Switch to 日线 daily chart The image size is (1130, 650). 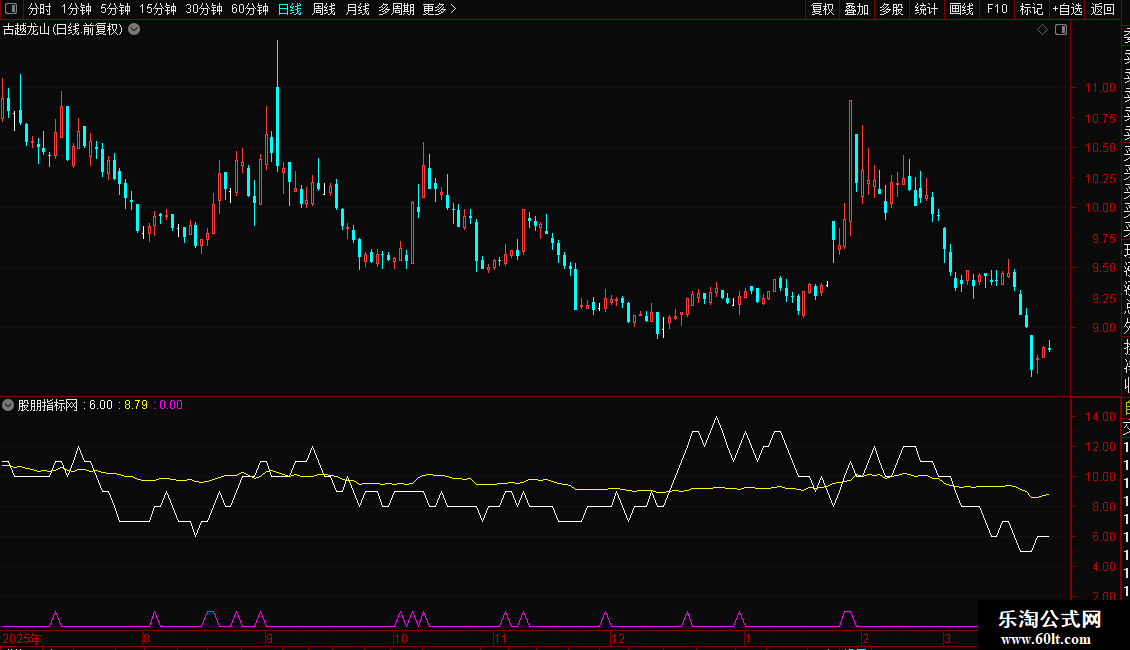coord(290,9)
